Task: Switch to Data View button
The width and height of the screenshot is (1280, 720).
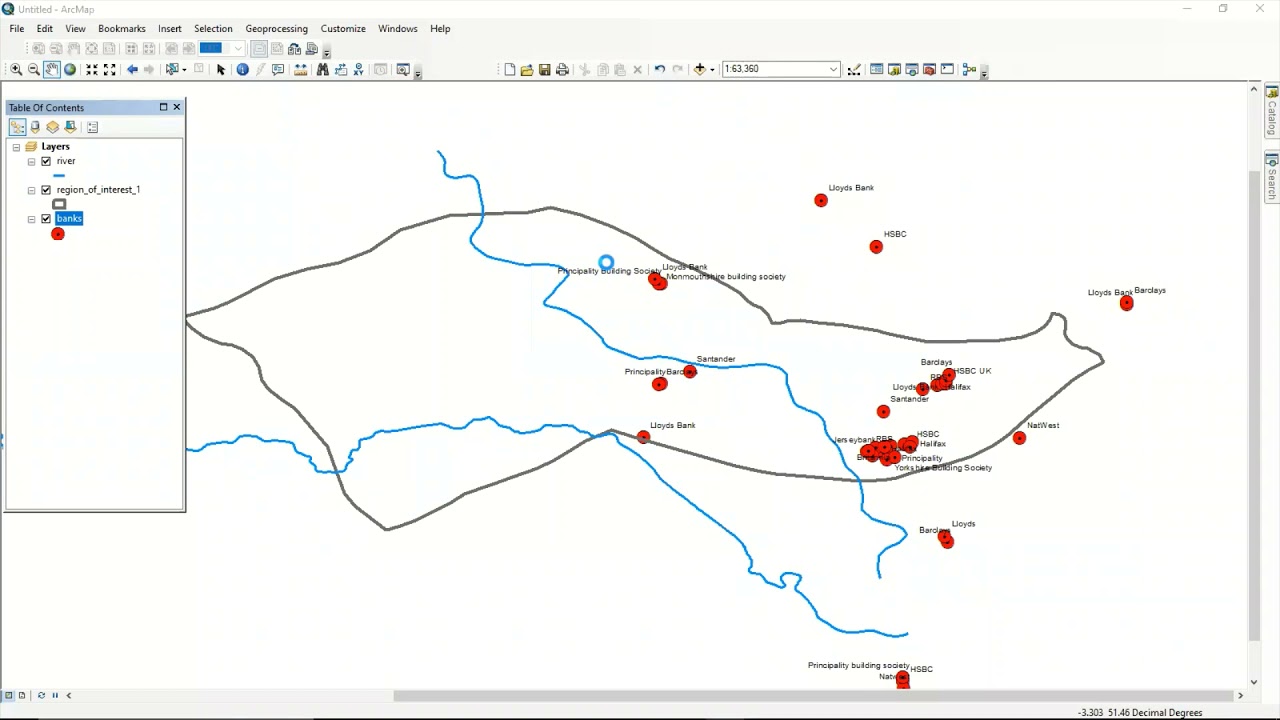Action: point(8,695)
